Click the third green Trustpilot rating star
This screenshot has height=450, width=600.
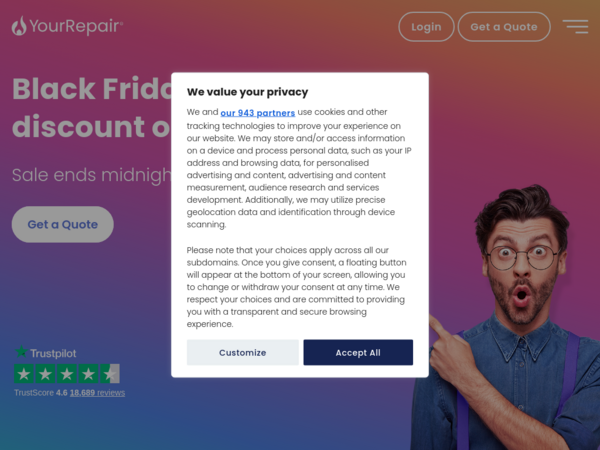(67, 374)
